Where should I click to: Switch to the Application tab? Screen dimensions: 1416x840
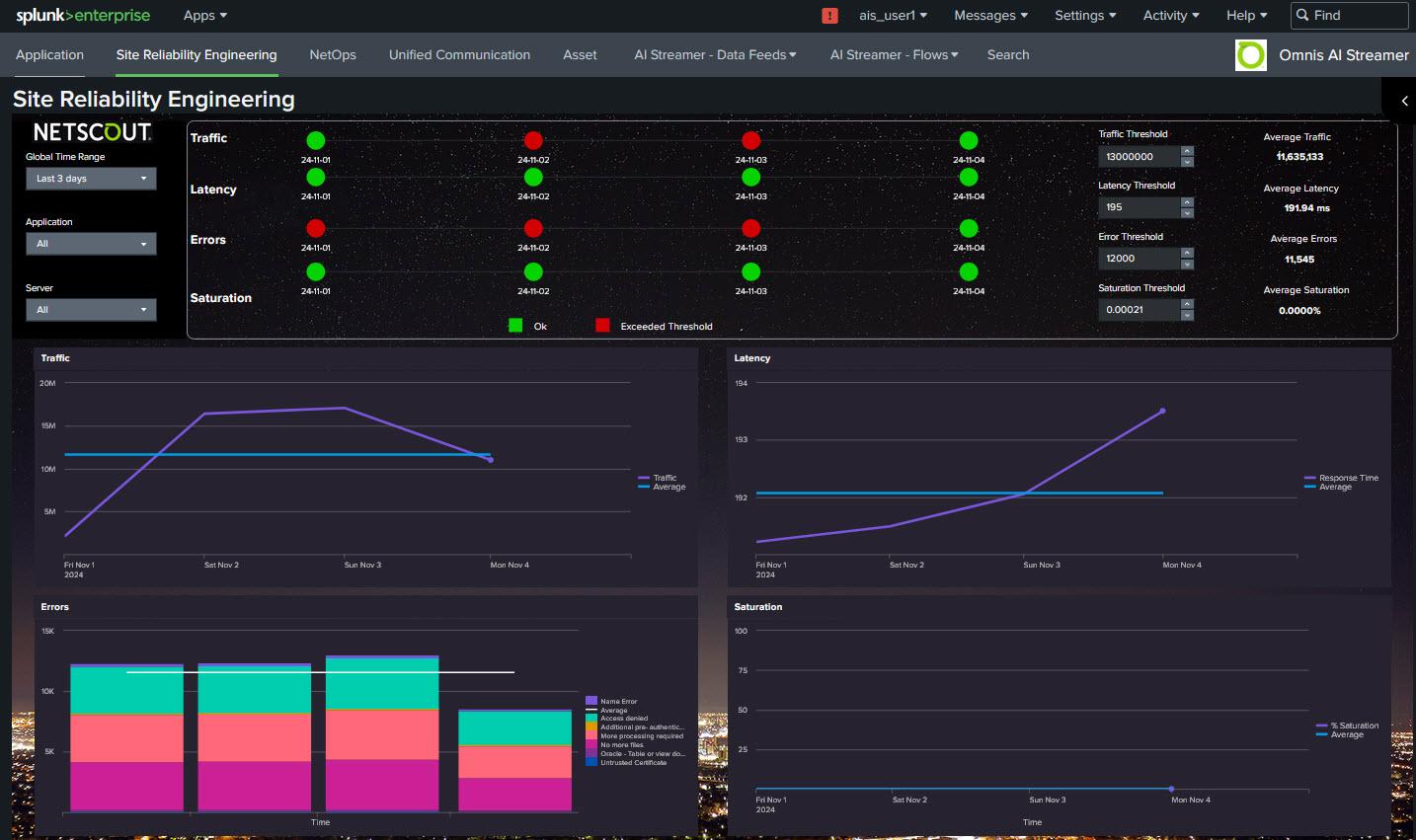pos(49,55)
